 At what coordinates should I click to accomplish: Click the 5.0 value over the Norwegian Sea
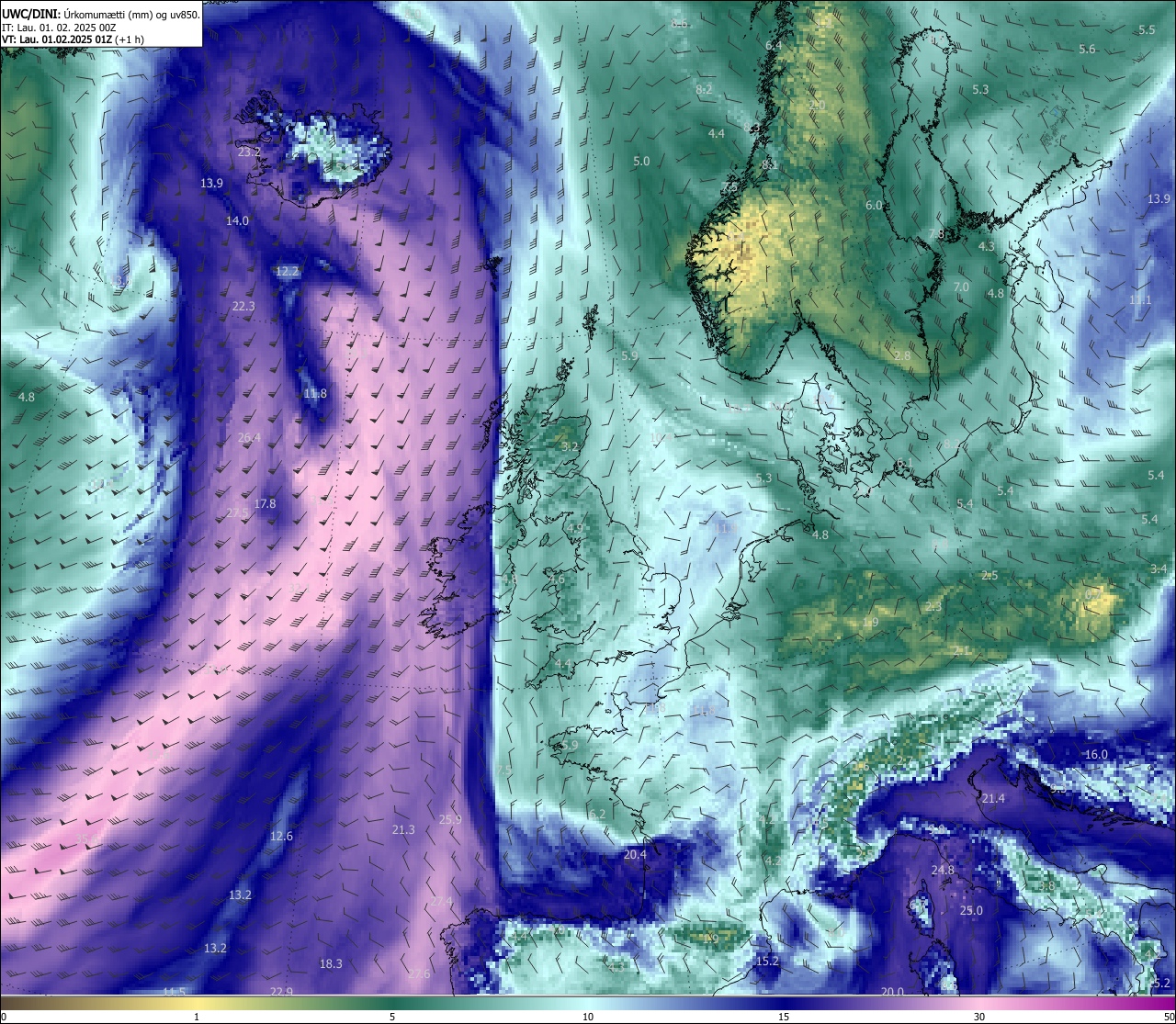pyautogui.click(x=641, y=161)
